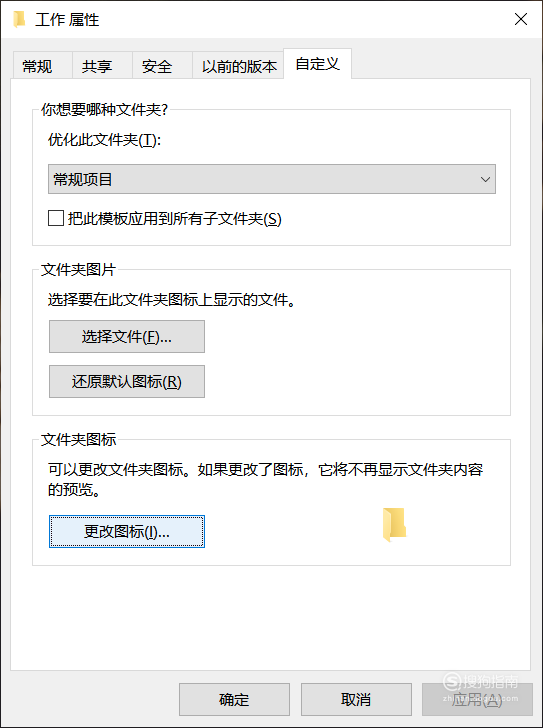Click the 取消 button

[356, 699]
